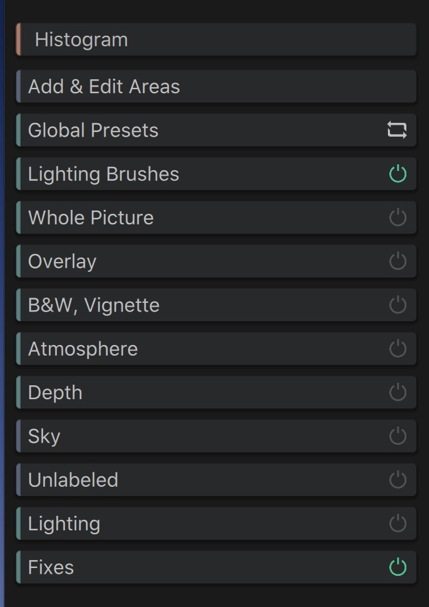Viewport: 429px width, 607px height.
Task: Disable the green Fixes power icon
Action: 398,568
